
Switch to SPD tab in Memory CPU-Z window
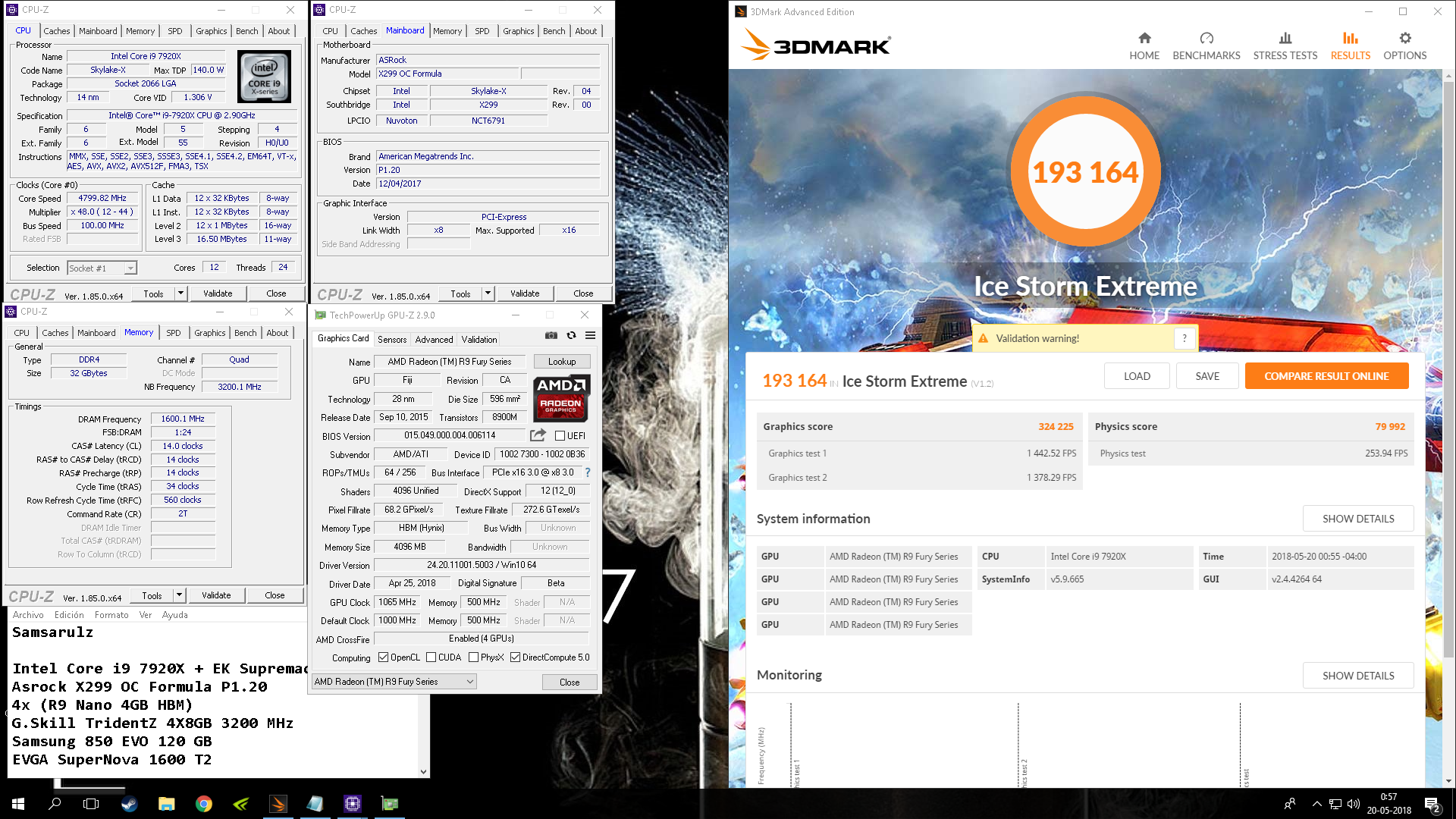[174, 333]
